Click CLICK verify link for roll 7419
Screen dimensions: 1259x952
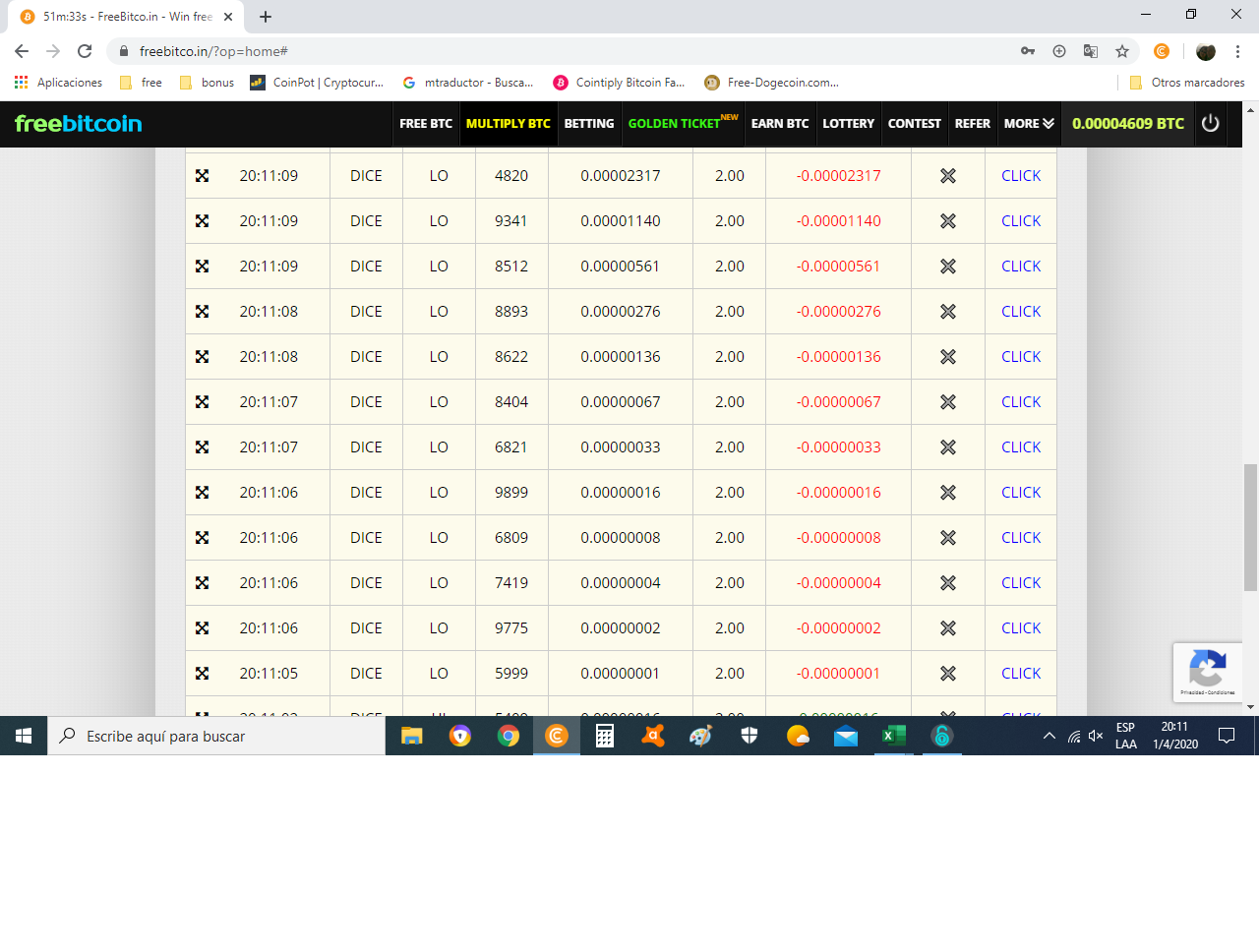pos(1020,583)
